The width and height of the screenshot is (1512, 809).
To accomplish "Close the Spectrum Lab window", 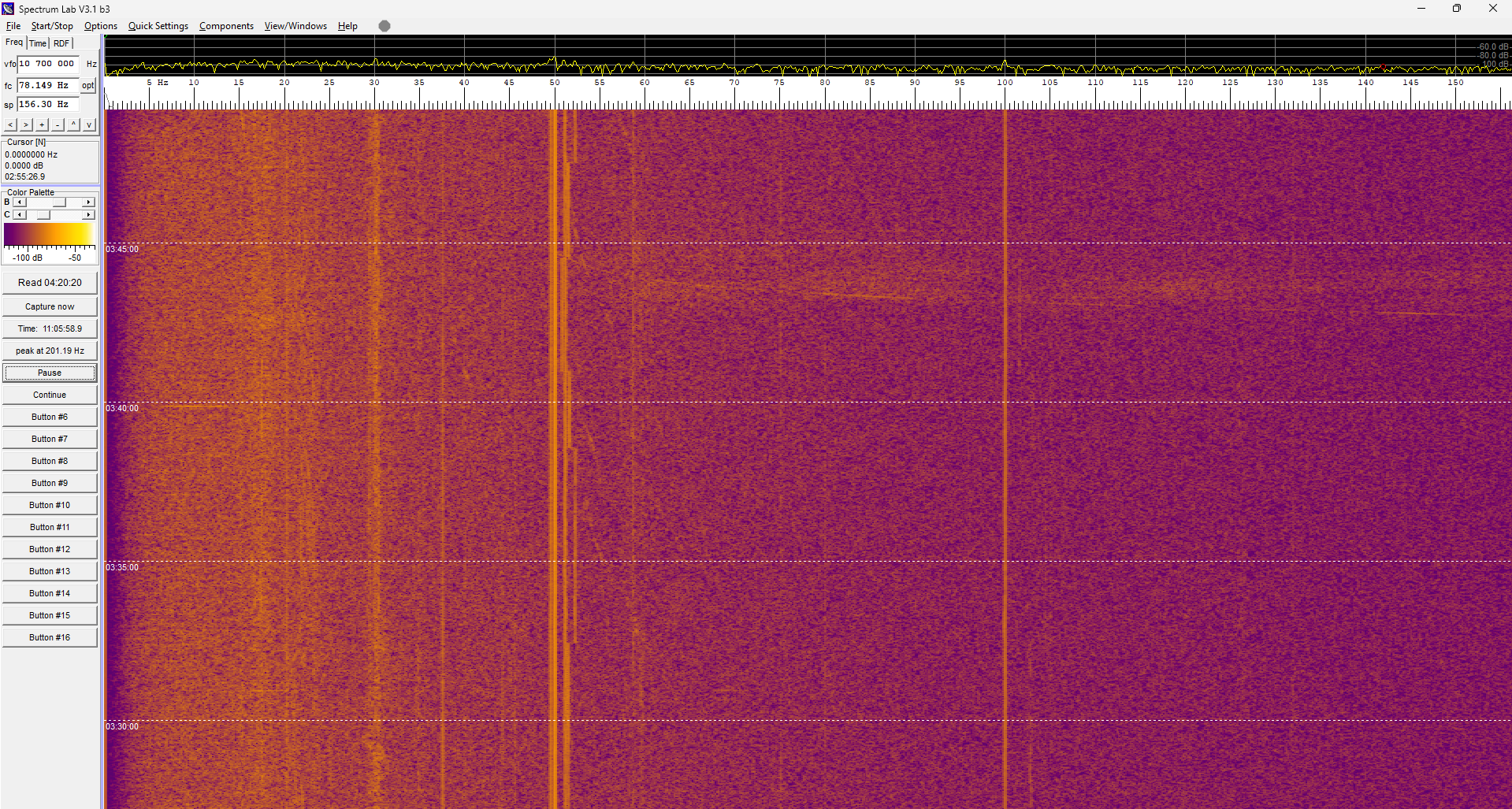I will 1493,9.
